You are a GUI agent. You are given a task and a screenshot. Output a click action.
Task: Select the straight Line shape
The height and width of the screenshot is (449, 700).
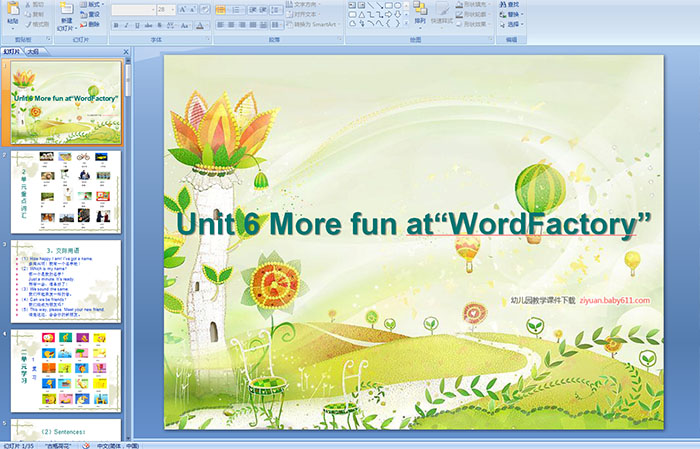pyautogui.click(x=371, y=5)
